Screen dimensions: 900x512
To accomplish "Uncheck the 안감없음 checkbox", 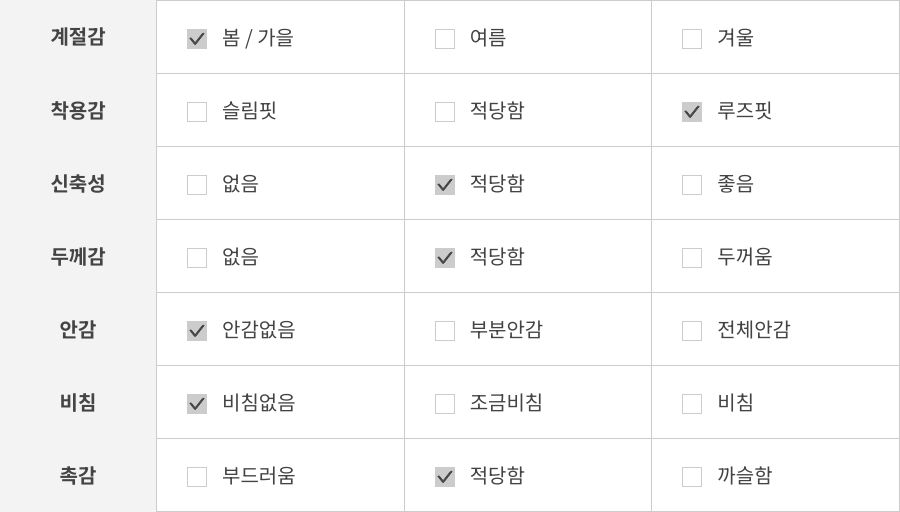I will pos(197,331).
